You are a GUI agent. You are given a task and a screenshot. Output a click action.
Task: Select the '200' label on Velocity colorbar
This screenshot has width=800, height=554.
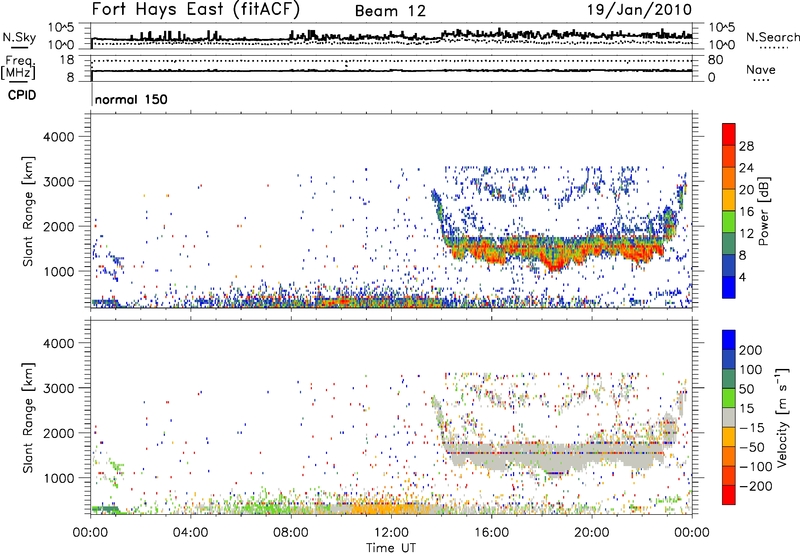pos(751,350)
